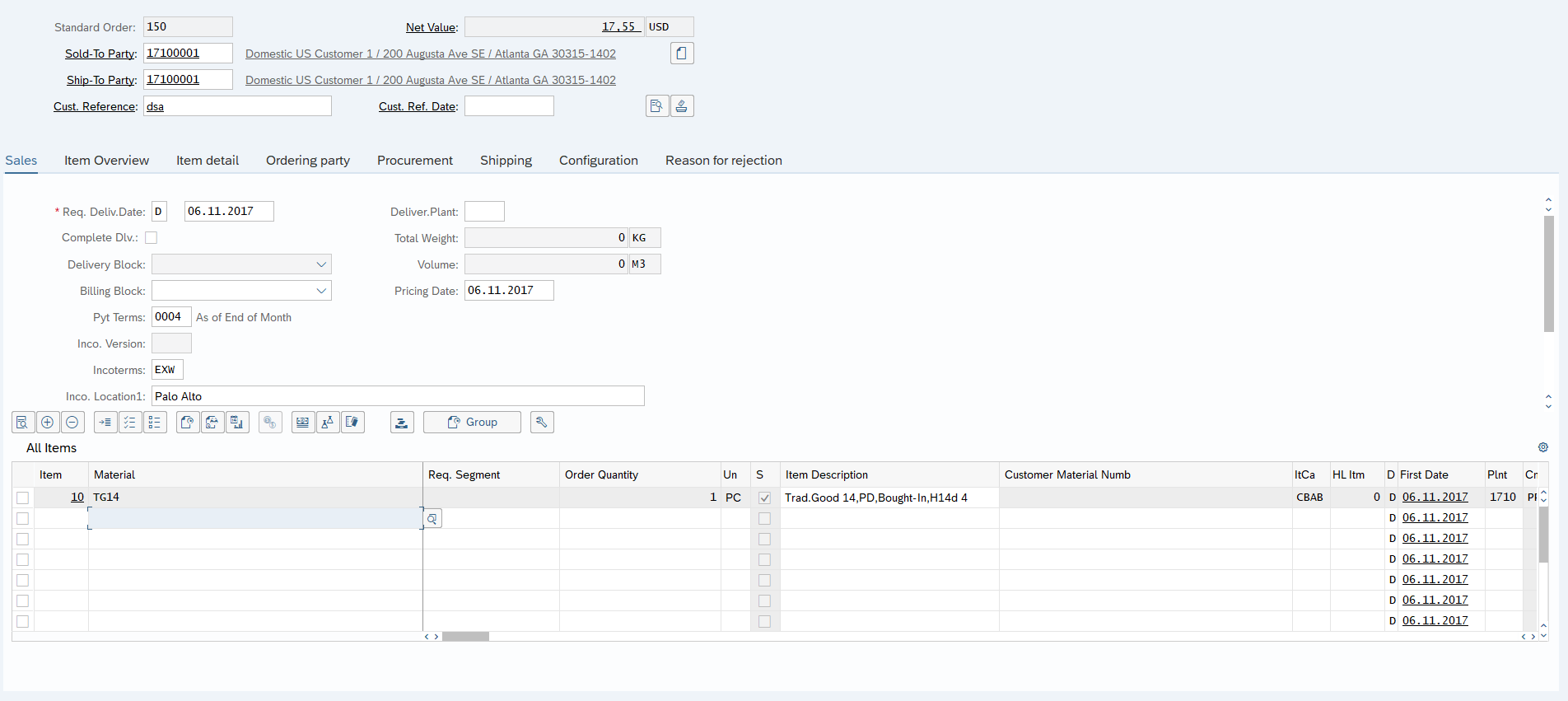
Task: Open the Item Overview tab
Action: 106,161
